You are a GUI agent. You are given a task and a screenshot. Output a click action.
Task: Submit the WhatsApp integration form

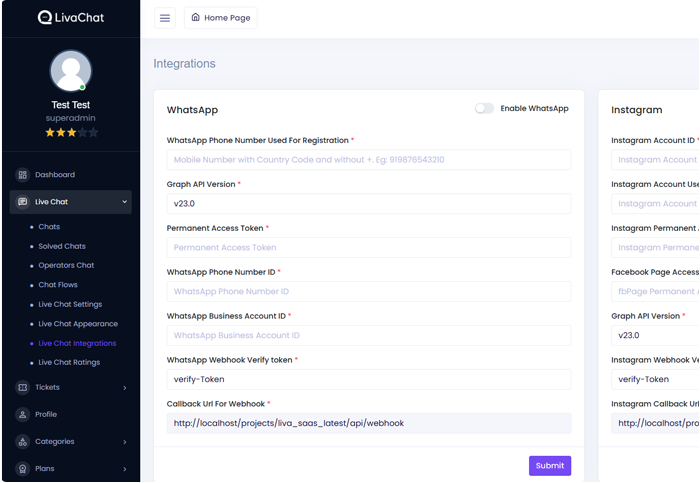tap(549, 465)
